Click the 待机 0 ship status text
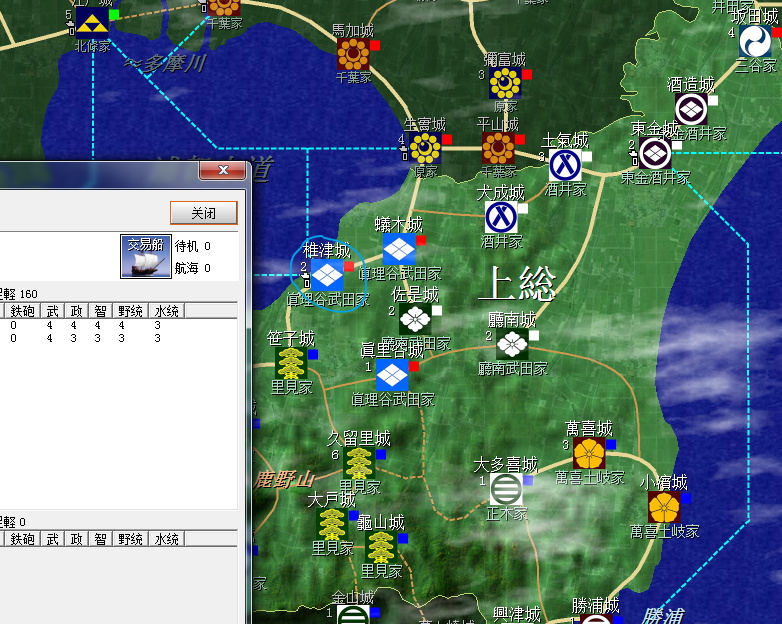The height and width of the screenshot is (624, 782). [193, 246]
